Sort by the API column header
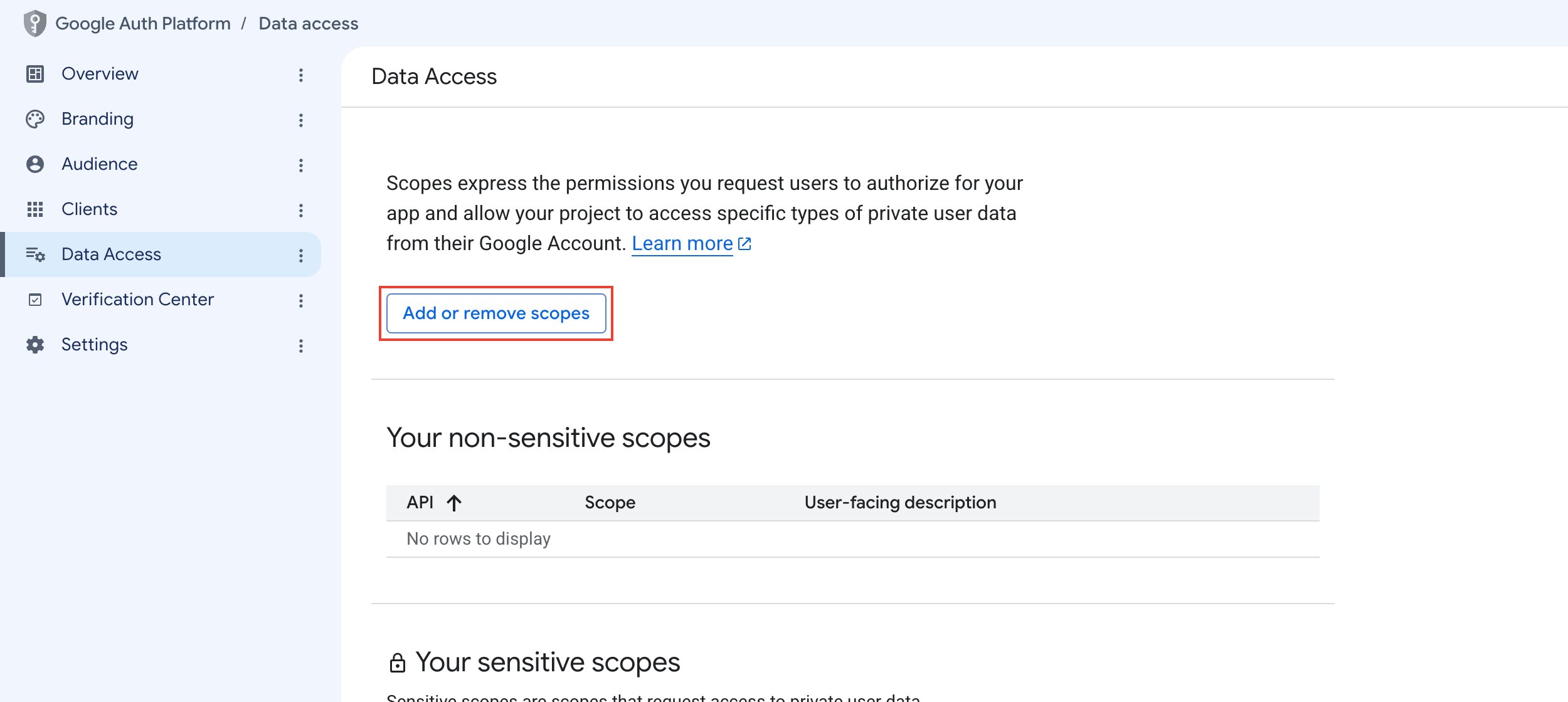 click(x=420, y=503)
